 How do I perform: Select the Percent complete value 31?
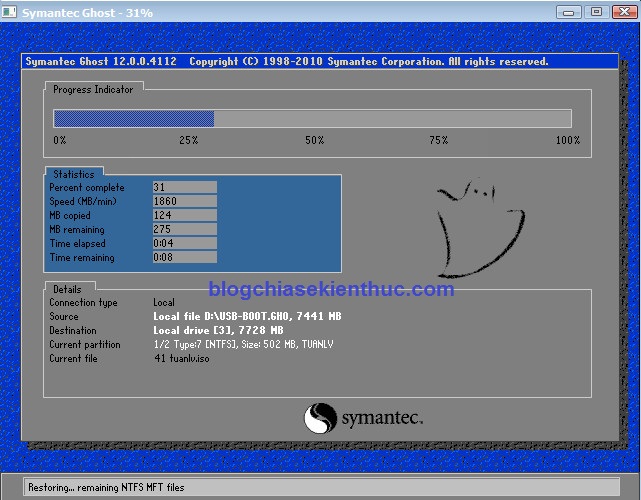pos(185,187)
